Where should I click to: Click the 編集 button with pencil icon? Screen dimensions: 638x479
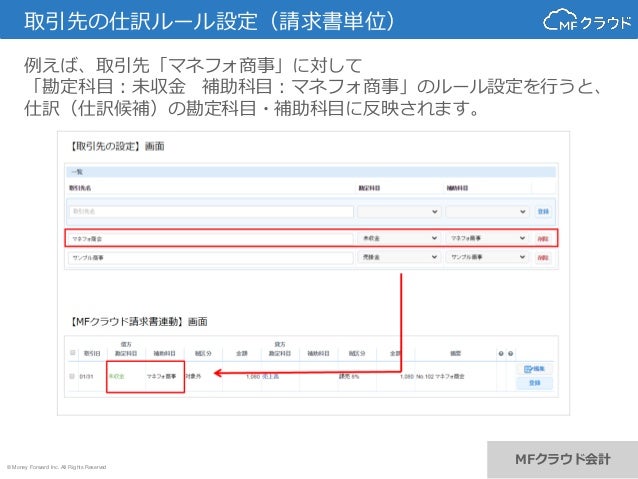[x=534, y=369]
